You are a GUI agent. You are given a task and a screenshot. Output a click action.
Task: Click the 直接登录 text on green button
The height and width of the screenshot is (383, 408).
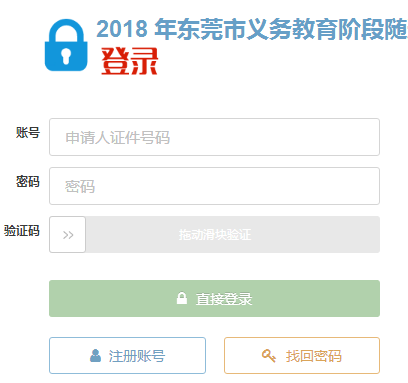224,299
